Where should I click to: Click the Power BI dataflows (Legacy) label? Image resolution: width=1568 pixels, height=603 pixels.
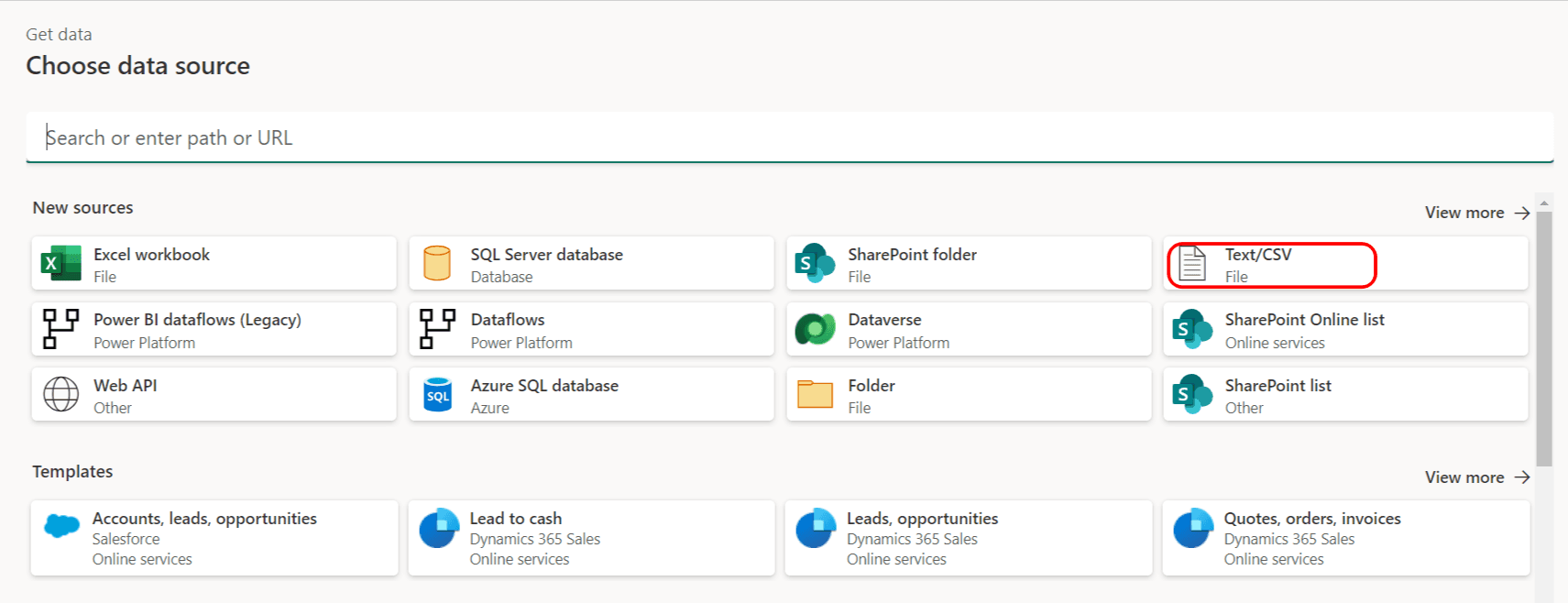pyautogui.click(x=197, y=320)
